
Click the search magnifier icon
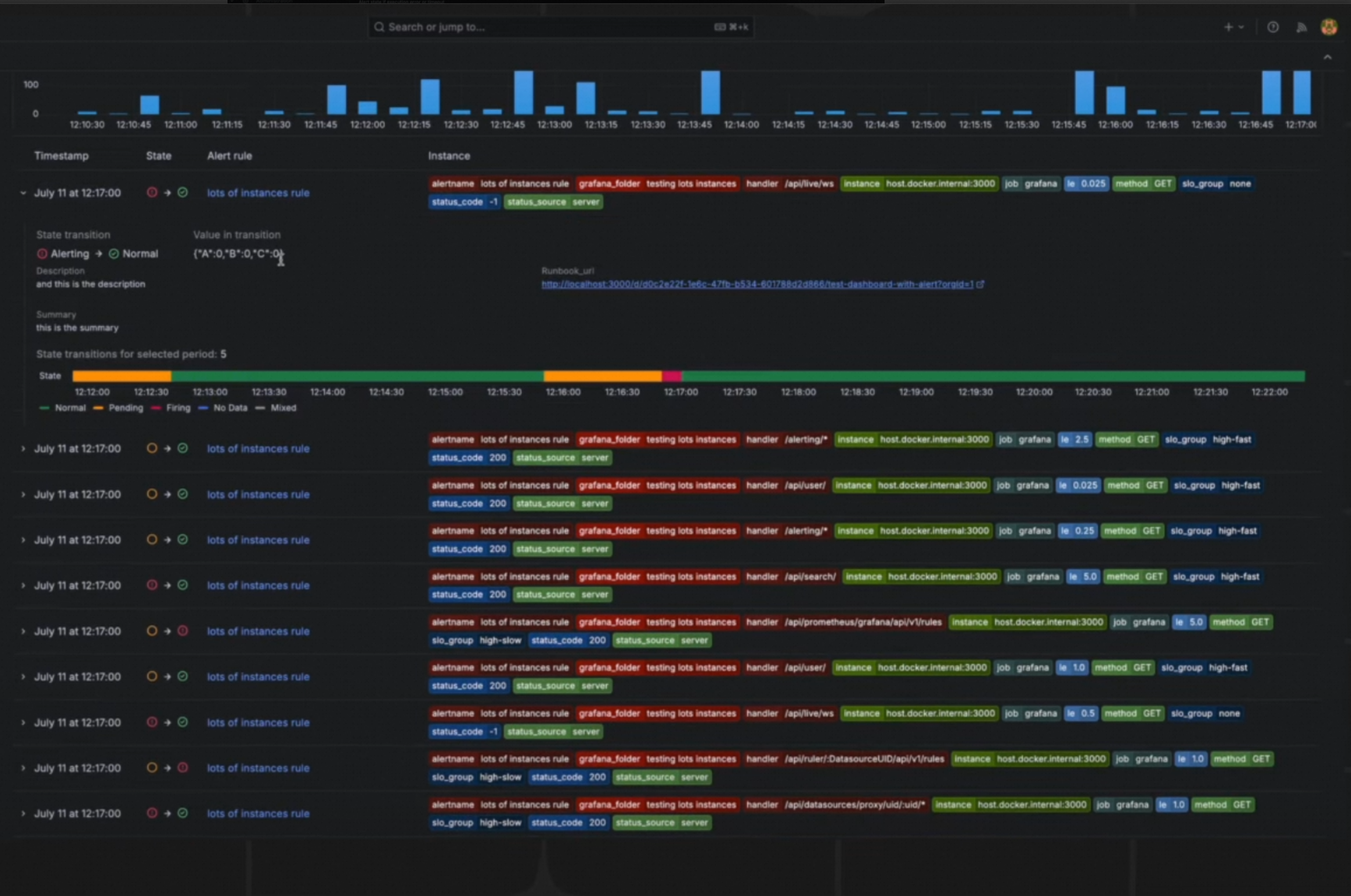[x=379, y=27]
